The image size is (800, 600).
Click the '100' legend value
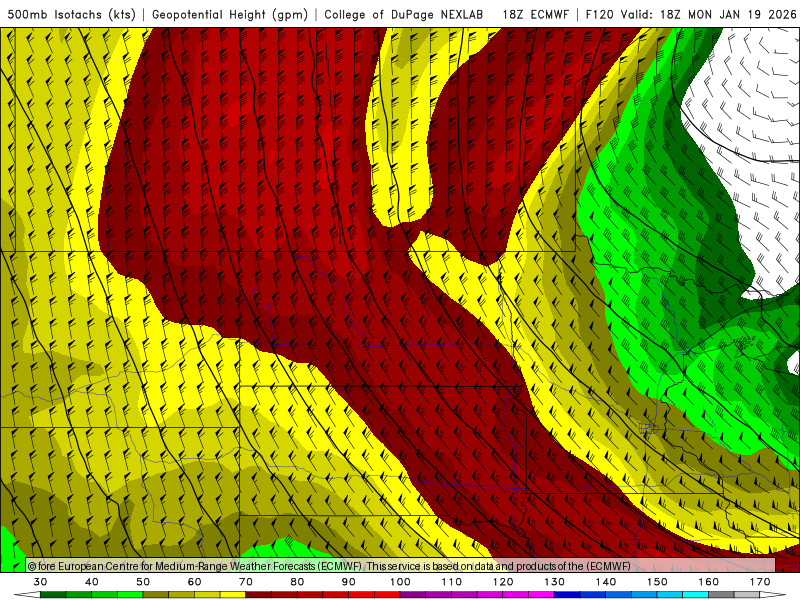[401, 582]
